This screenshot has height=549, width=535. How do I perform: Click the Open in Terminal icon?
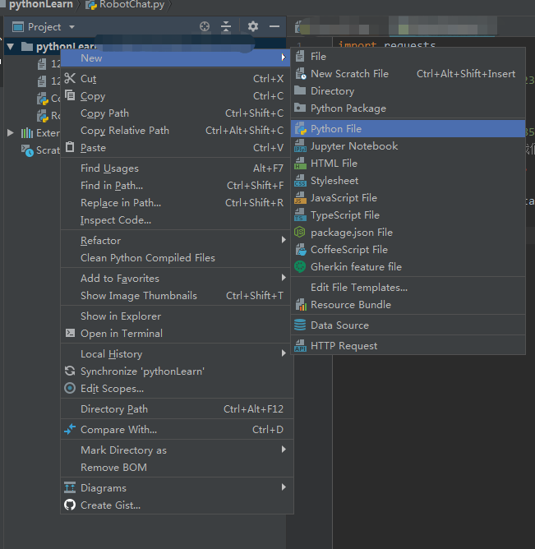(70, 333)
